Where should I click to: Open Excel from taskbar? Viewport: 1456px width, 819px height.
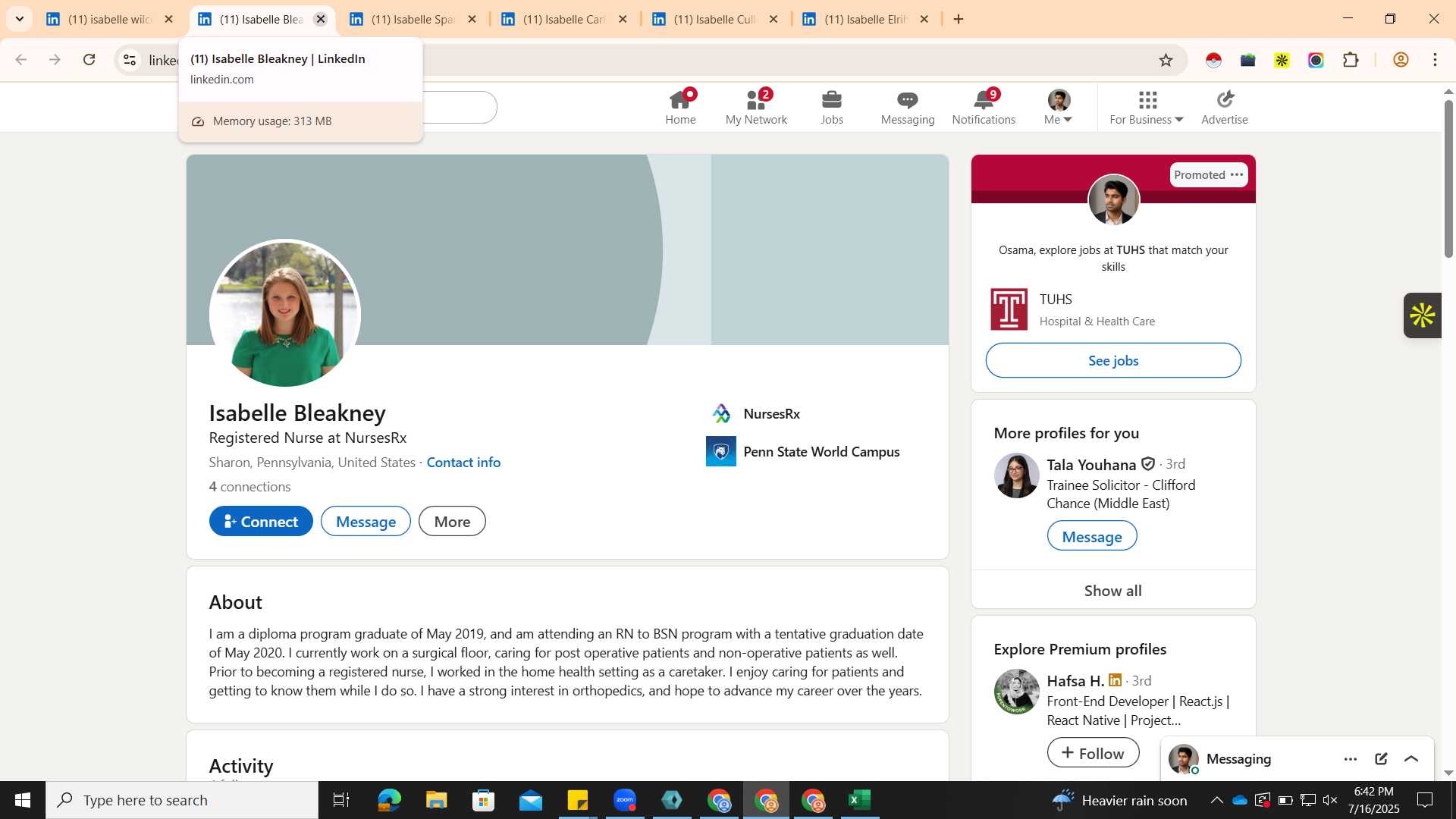[x=859, y=800]
